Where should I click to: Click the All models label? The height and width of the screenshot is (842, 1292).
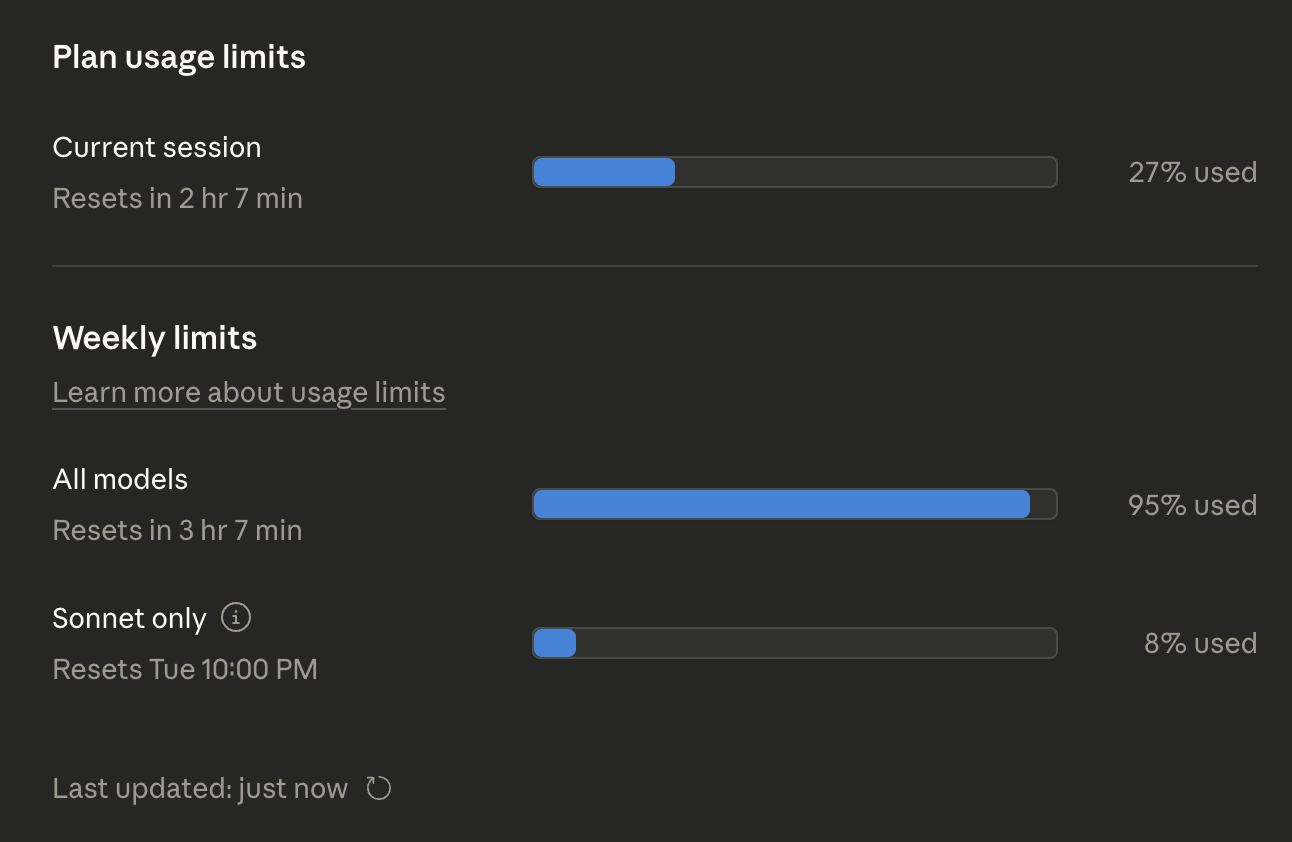[x=120, y=479]
